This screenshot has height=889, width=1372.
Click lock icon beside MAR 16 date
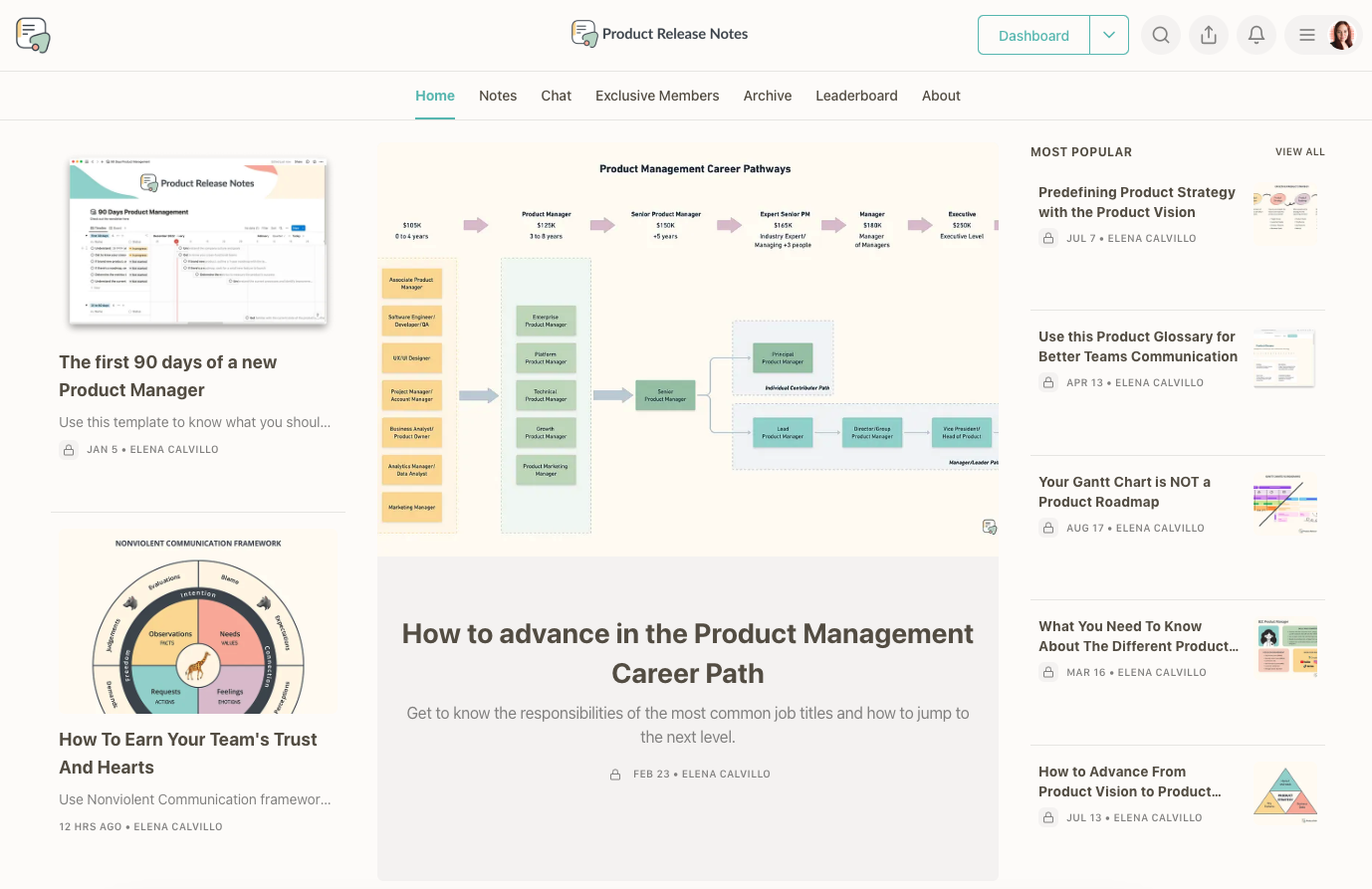(x=1048, y=673)
